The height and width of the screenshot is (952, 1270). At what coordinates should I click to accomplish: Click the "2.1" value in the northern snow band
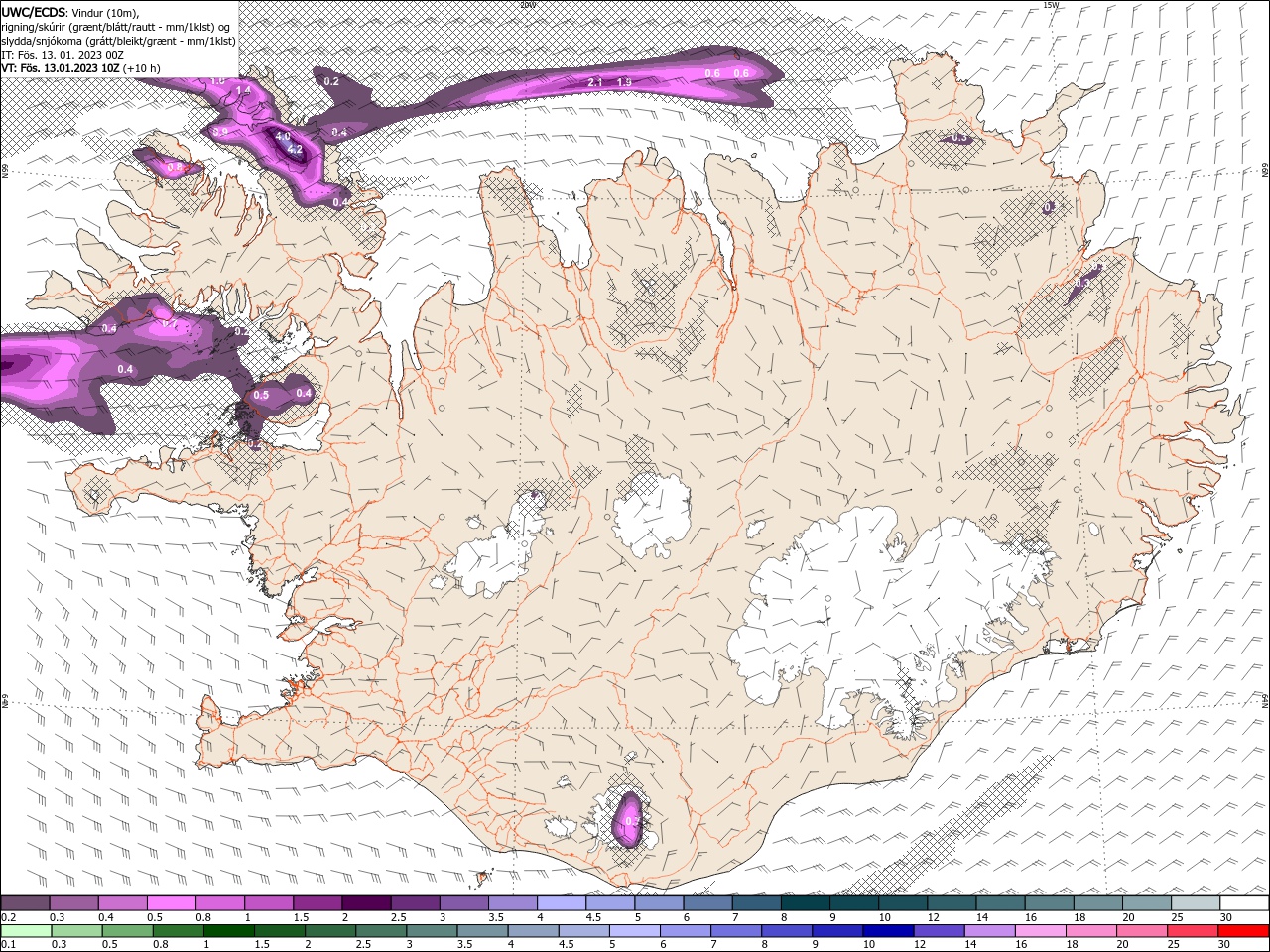[x=596, y=82]
